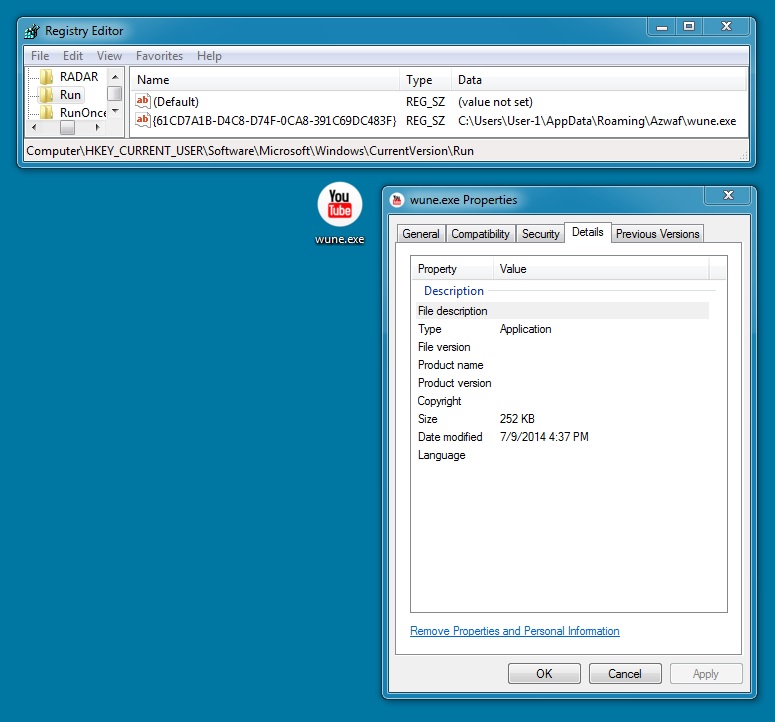Select the Copyright property row
The image size is (775, 722).
pyautogui.click(x=562, y=401)
